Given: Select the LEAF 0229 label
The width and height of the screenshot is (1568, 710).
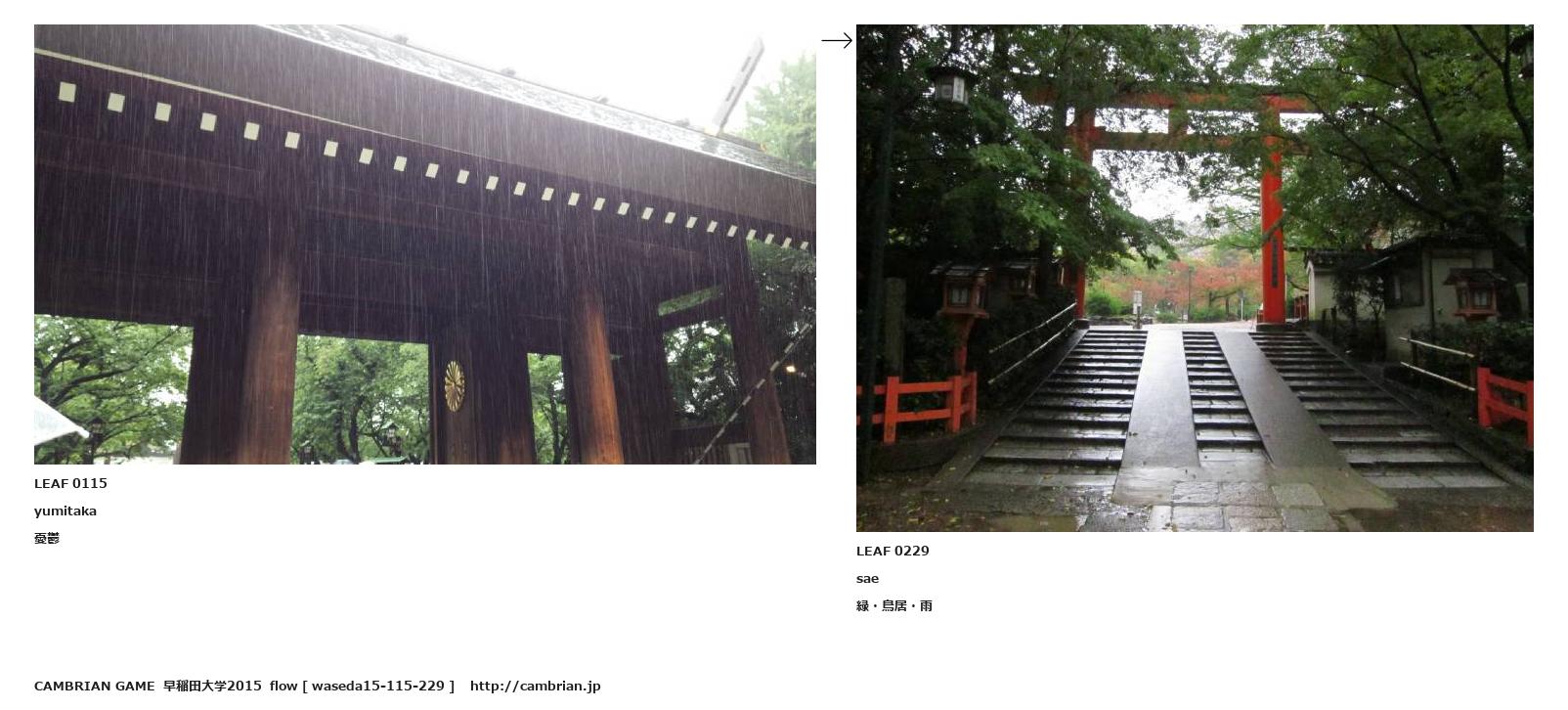Looking at the screenshot, I should point(893,551).
